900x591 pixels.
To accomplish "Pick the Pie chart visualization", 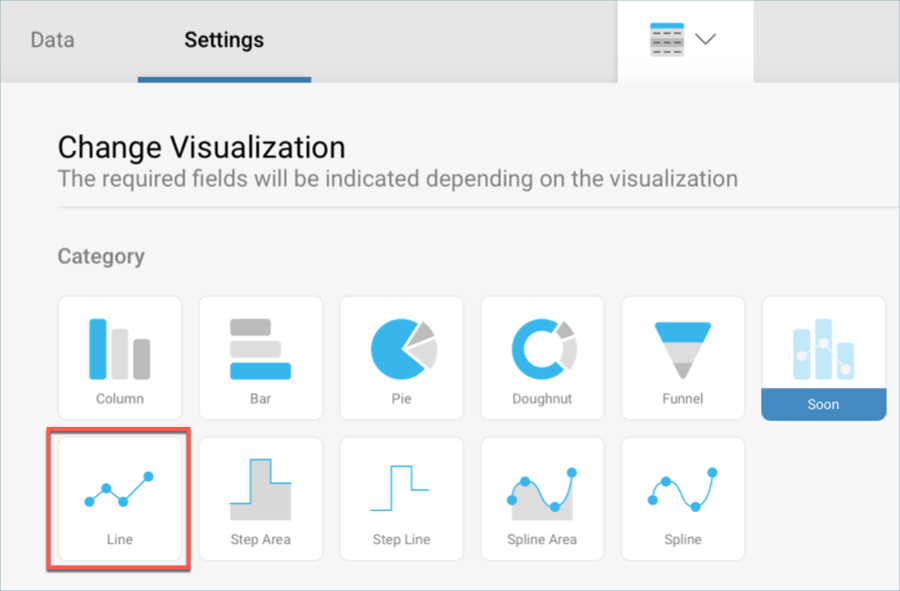I will [402, 357].
